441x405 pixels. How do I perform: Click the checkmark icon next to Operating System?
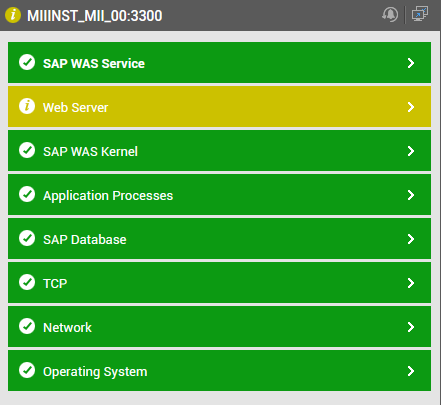[x=27, y=370]
